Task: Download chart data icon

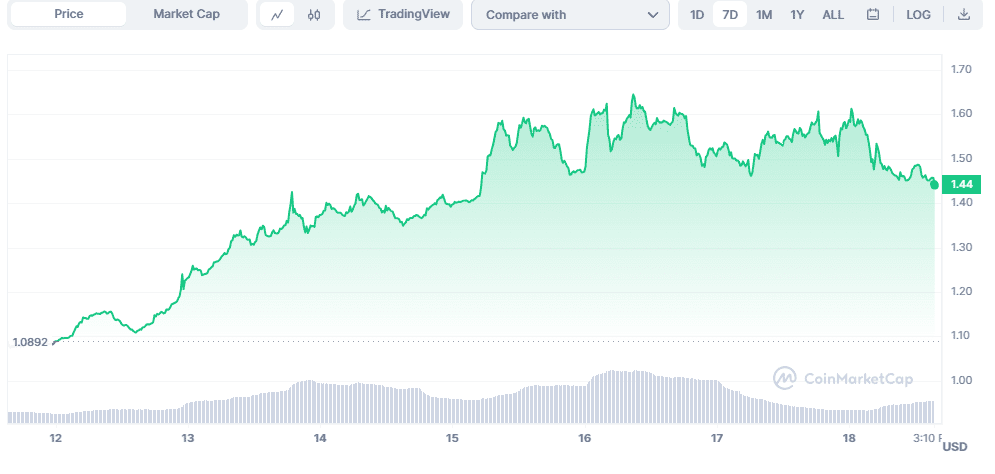Action: tap(964, 15)
